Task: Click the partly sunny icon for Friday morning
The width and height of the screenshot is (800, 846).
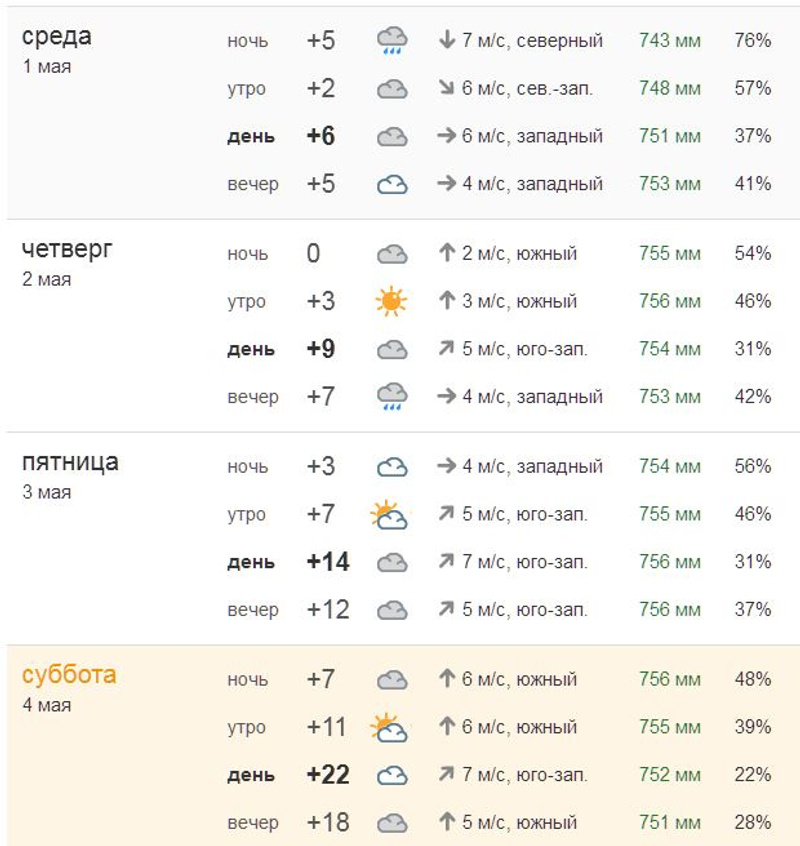Action: pos(389,515)
